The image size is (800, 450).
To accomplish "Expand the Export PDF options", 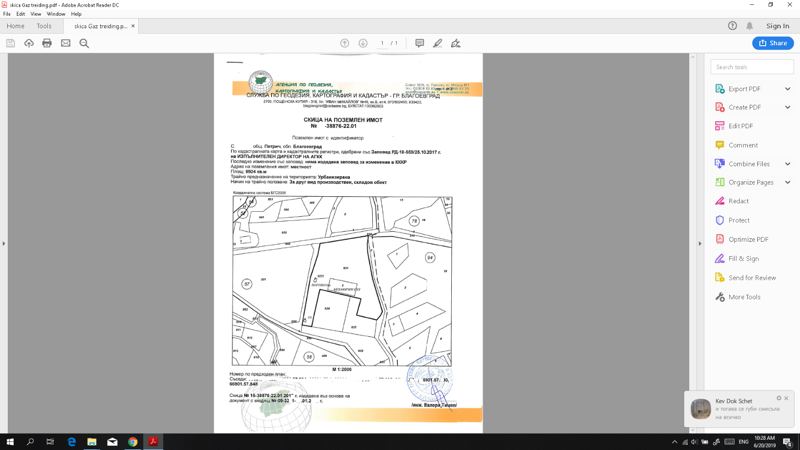I will [788, 89].
